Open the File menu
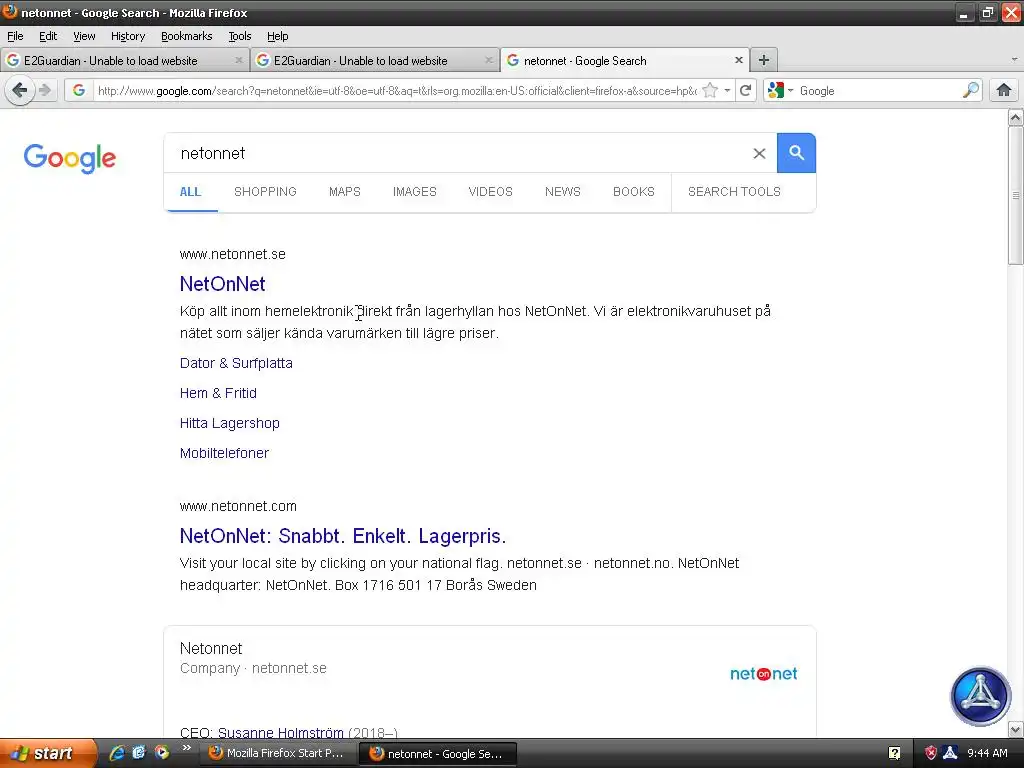Viewport: 1024px width, 768px height. pos(15,36)
